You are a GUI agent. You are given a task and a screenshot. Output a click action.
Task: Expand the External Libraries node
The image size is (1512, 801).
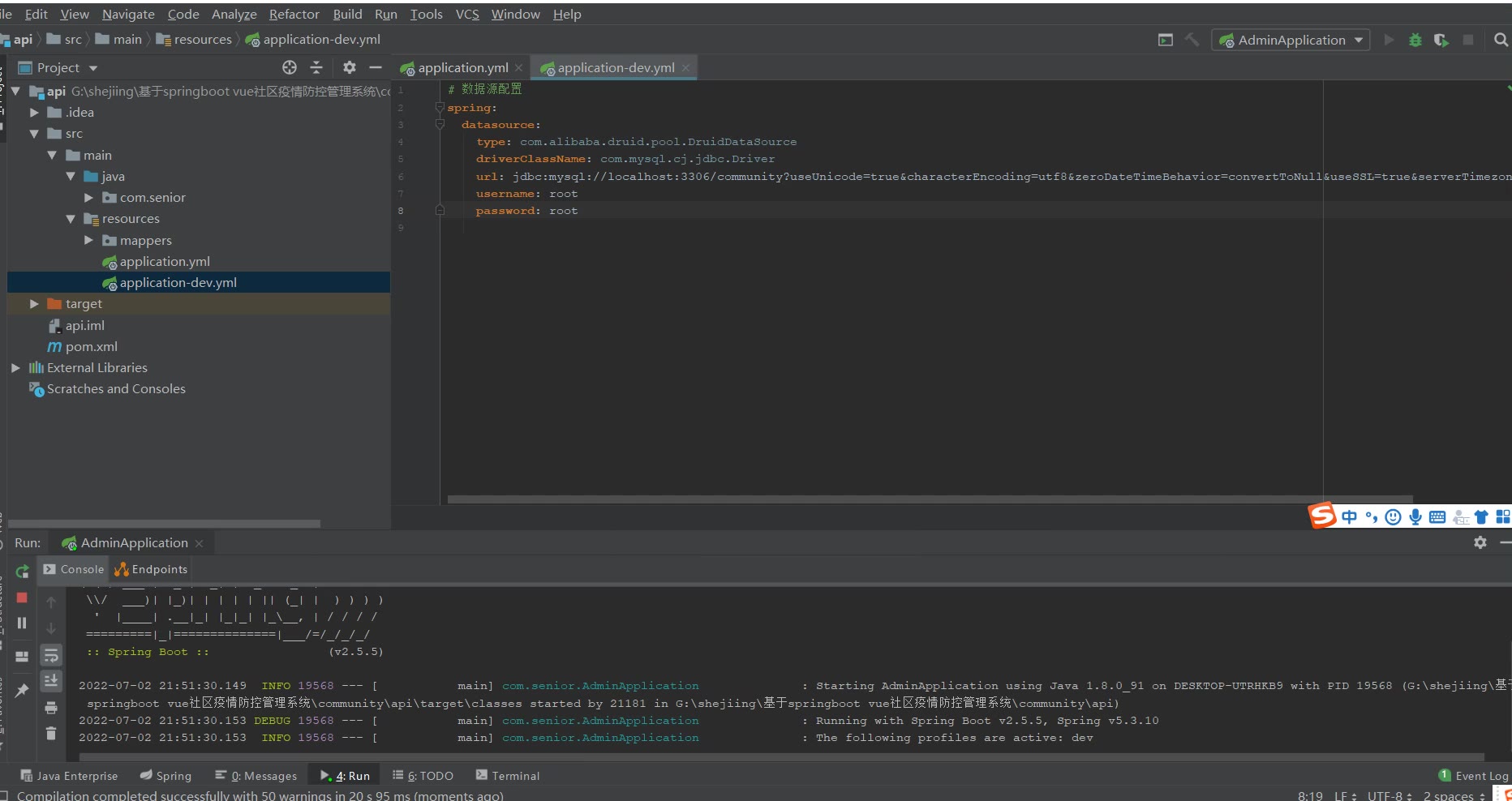point(15,368)
